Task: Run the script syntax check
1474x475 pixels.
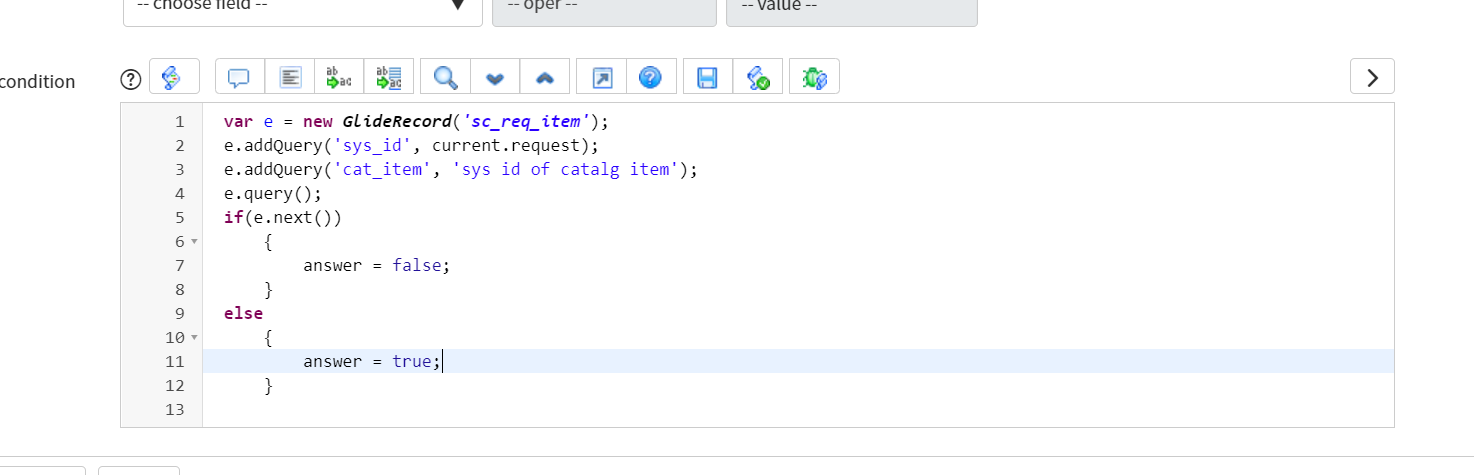Action: [x=758, y=77]
